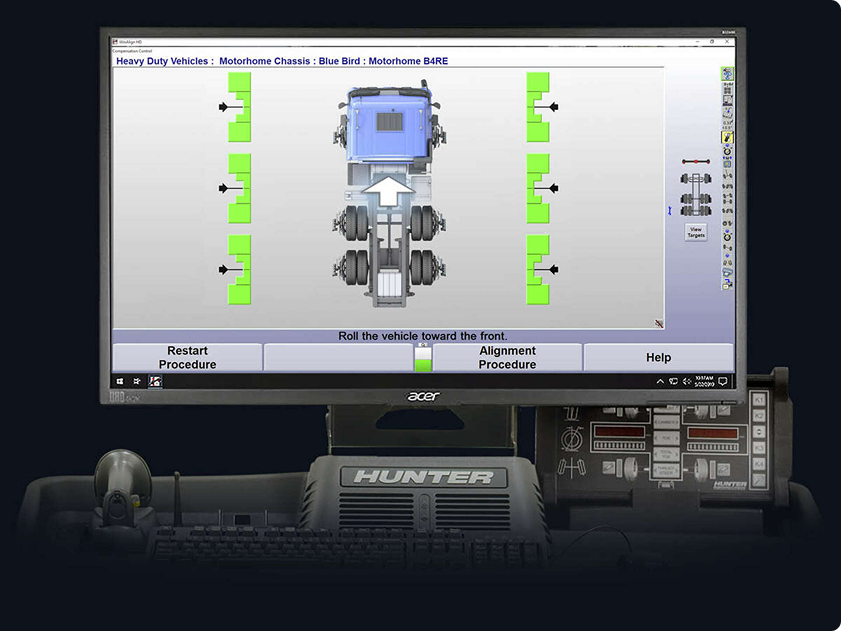Click the blue vertical resize arrow handle
This screenshot has height=631, width=841.
pos(670,210)
